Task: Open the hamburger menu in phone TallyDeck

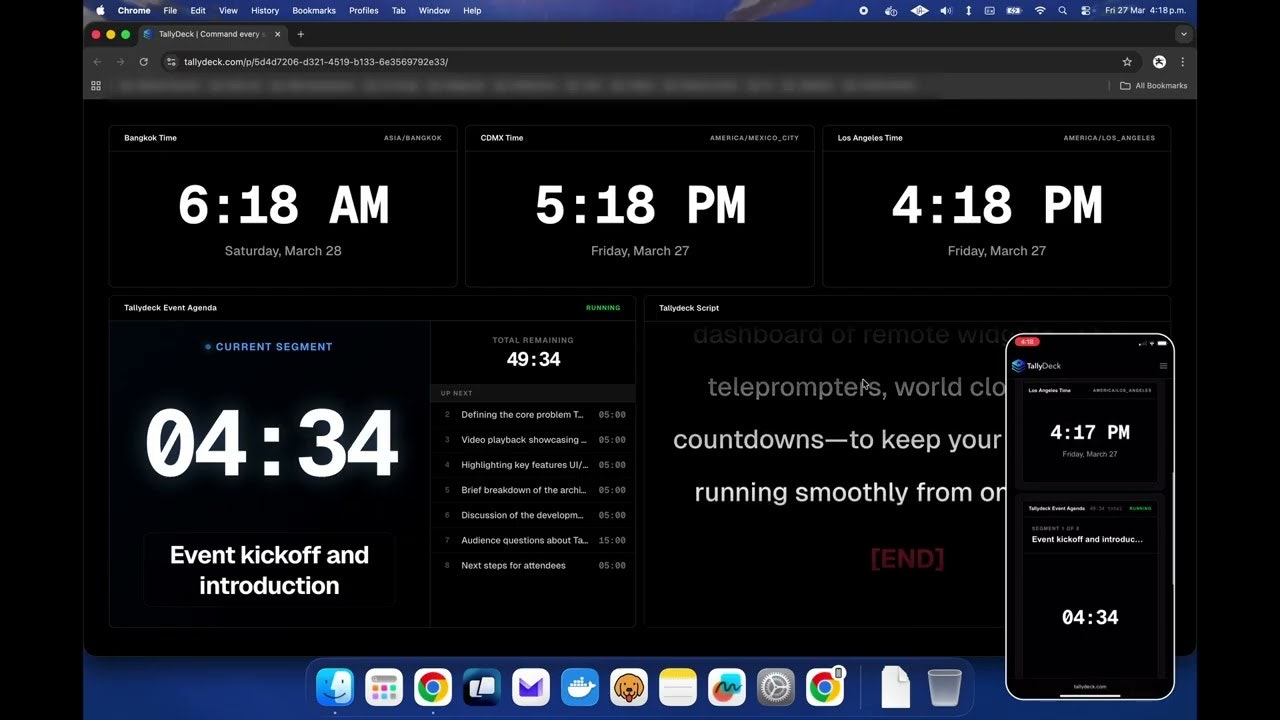Action: tap(1163, 366)
